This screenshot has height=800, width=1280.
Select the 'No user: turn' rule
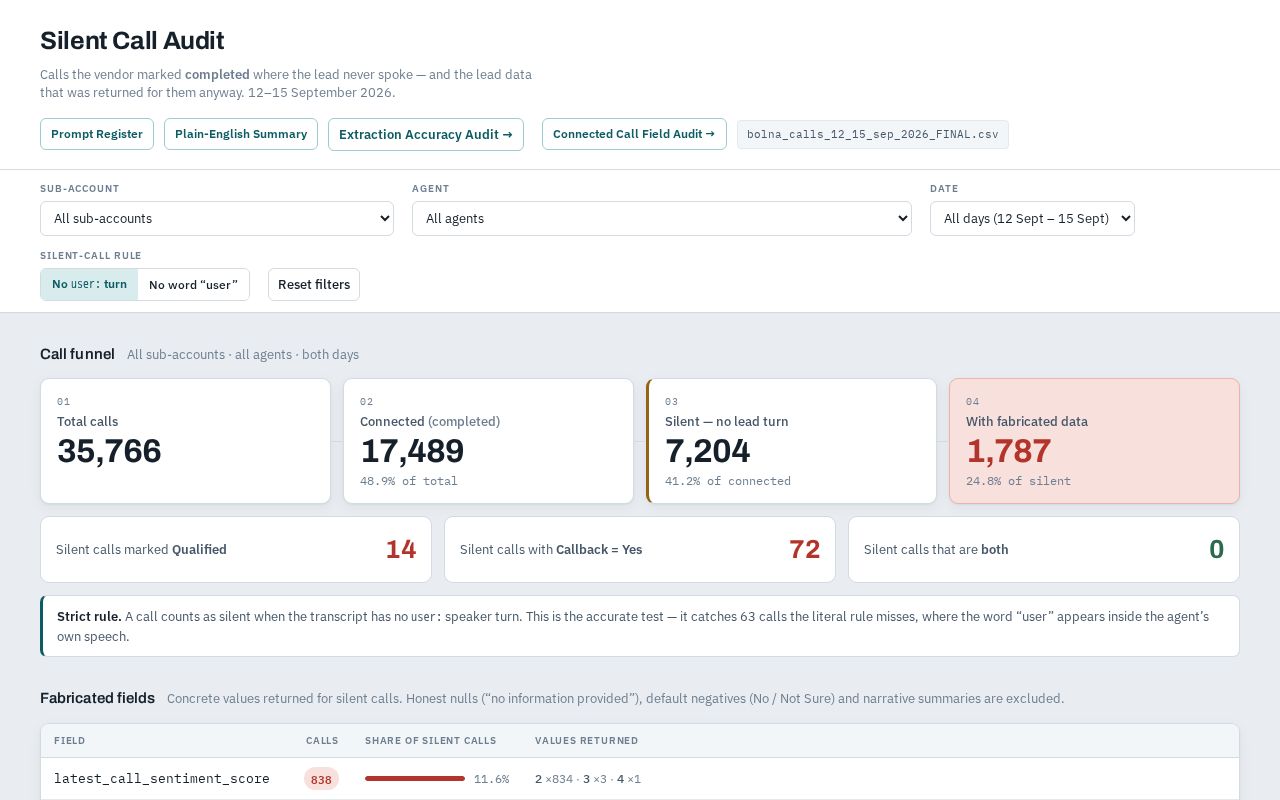[x=89, y=284]
